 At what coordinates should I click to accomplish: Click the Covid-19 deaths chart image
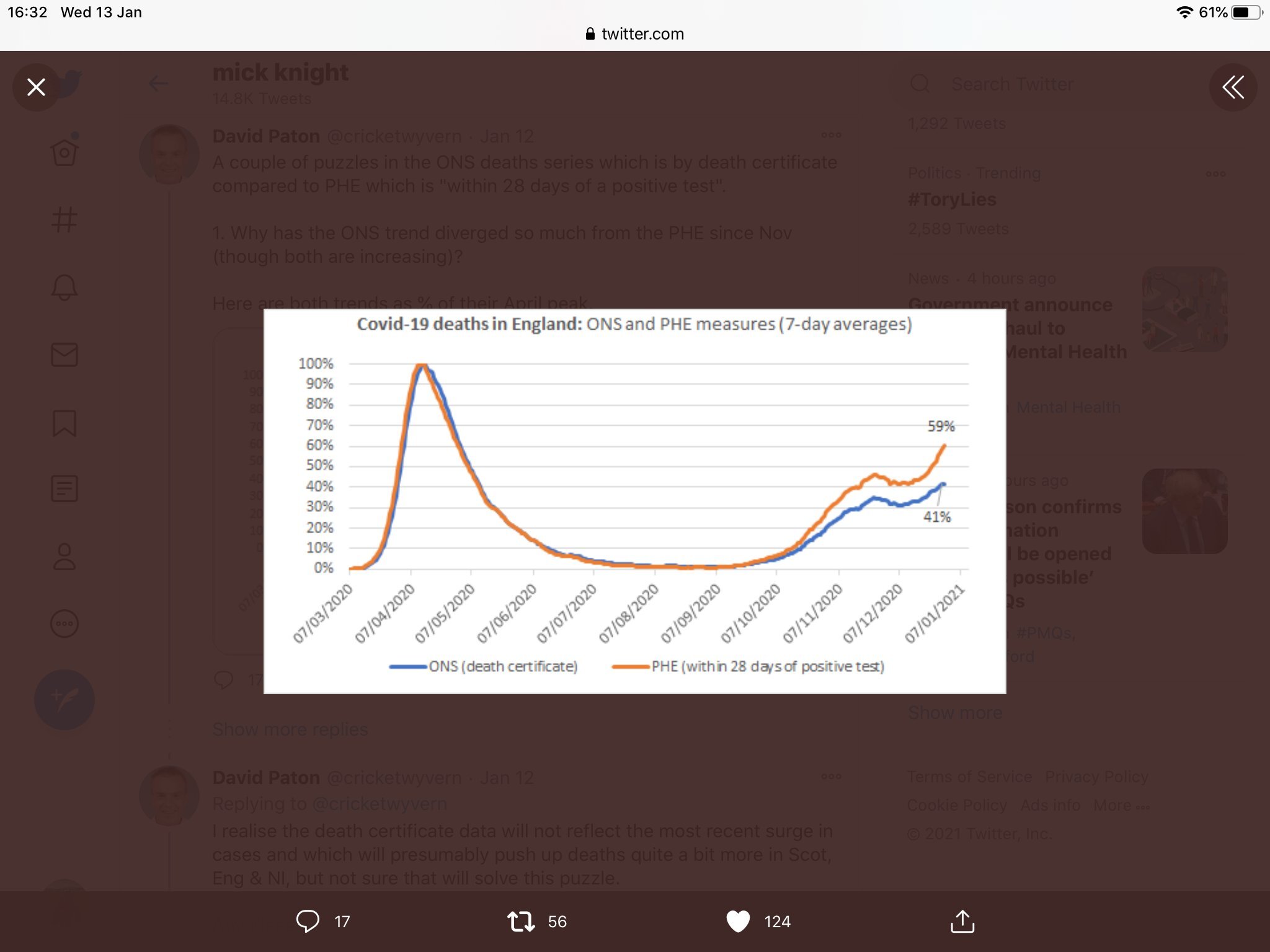coord(634,501)
